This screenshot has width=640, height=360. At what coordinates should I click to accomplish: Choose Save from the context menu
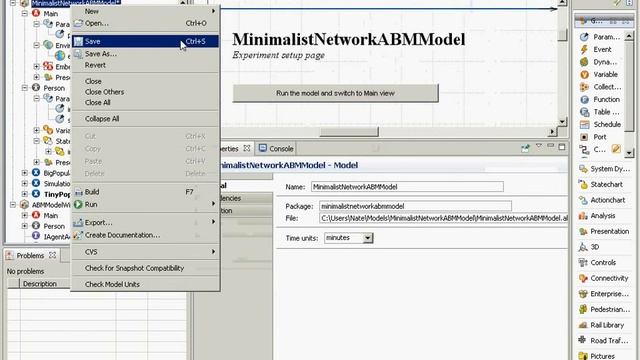point(145,41)
